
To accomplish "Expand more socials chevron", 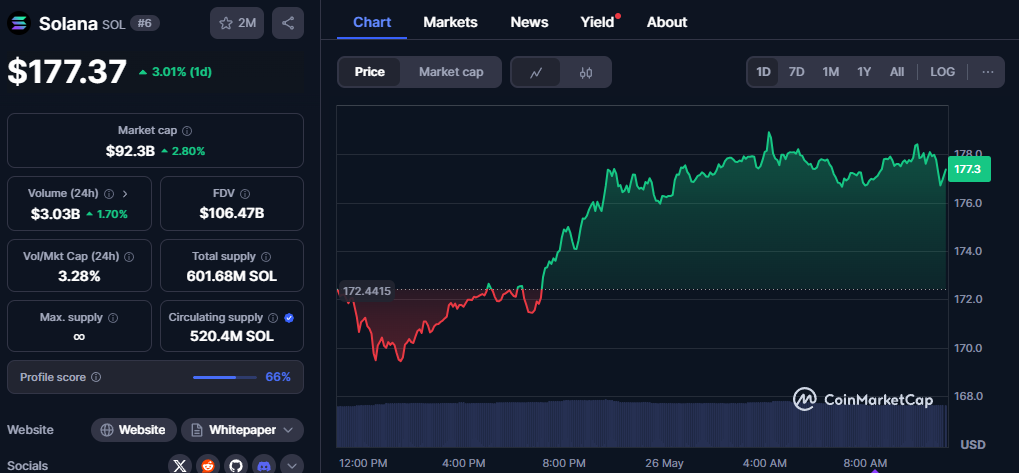I will [292, 465].
